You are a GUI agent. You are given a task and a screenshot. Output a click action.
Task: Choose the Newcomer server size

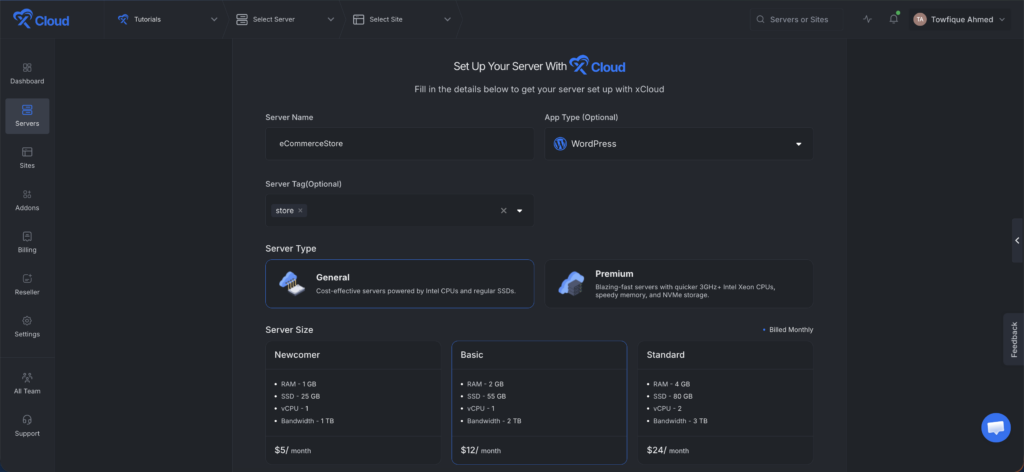pyautogui.click(x=353, y=402)
